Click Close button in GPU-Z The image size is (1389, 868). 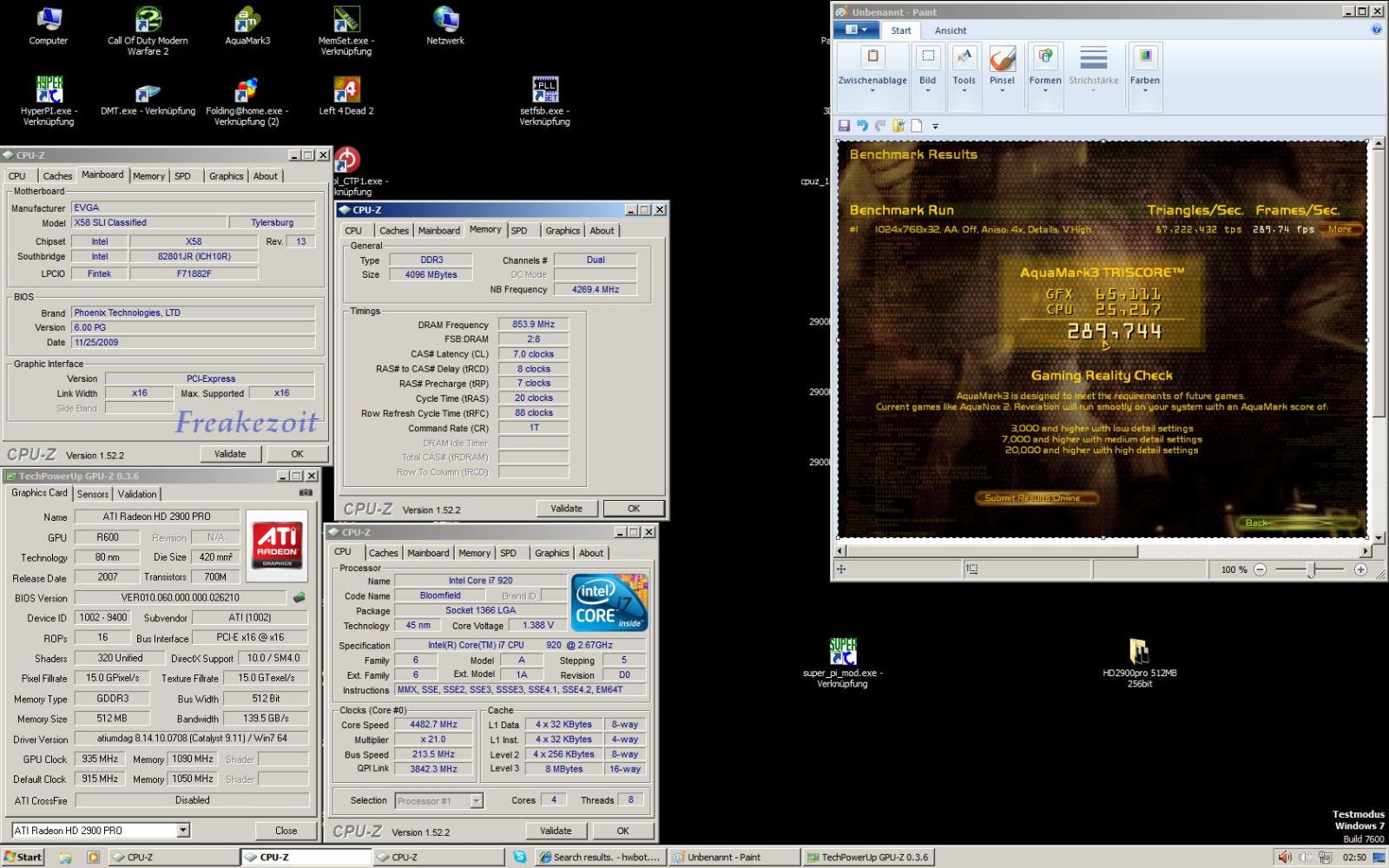point(286,831)
